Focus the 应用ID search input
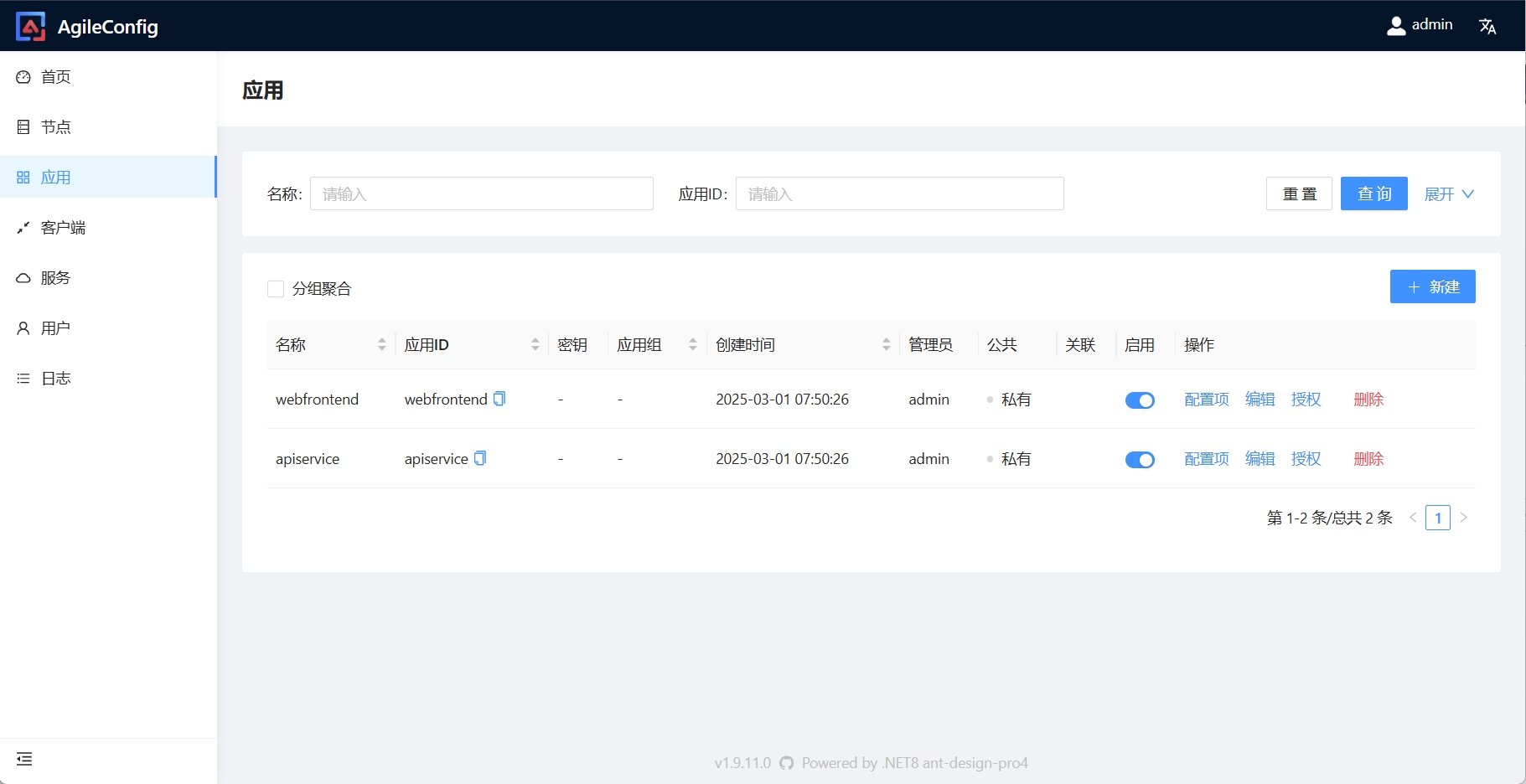 [899, 193]
